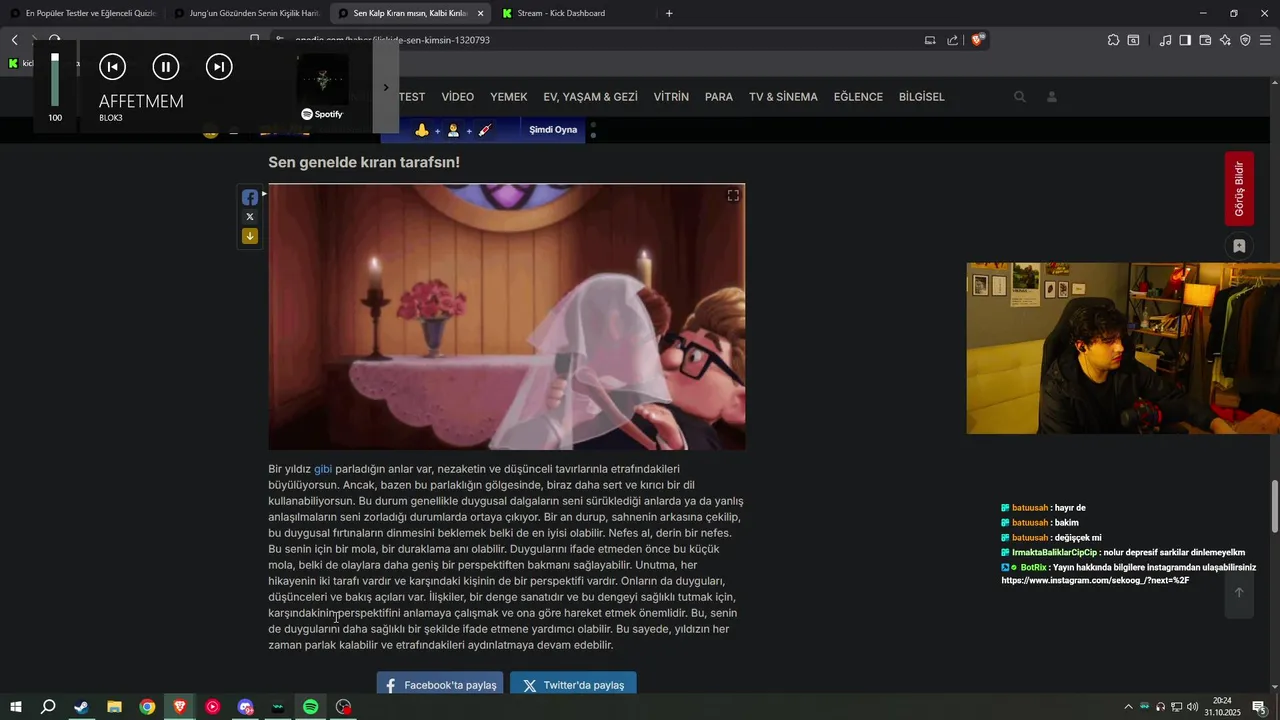Image resolution: width=1280 pixels, height=720 pixels.
Task: Open the site search magnifier icon
Action: click(1020, 97)
